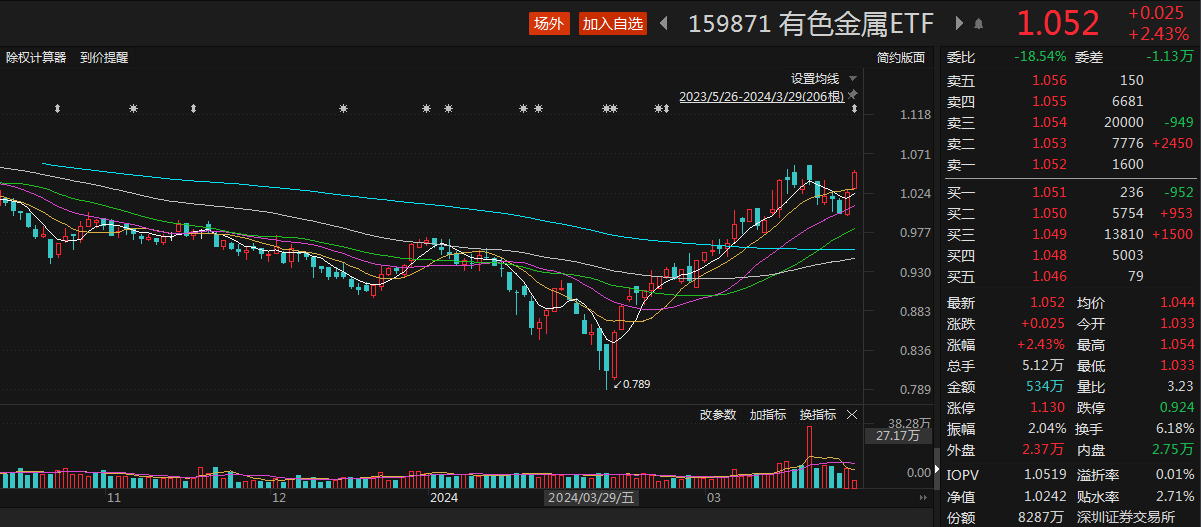Click the 2024/03/29 date label on timeline
This screenshot has height=527, width=1201.
coord(589,497)
